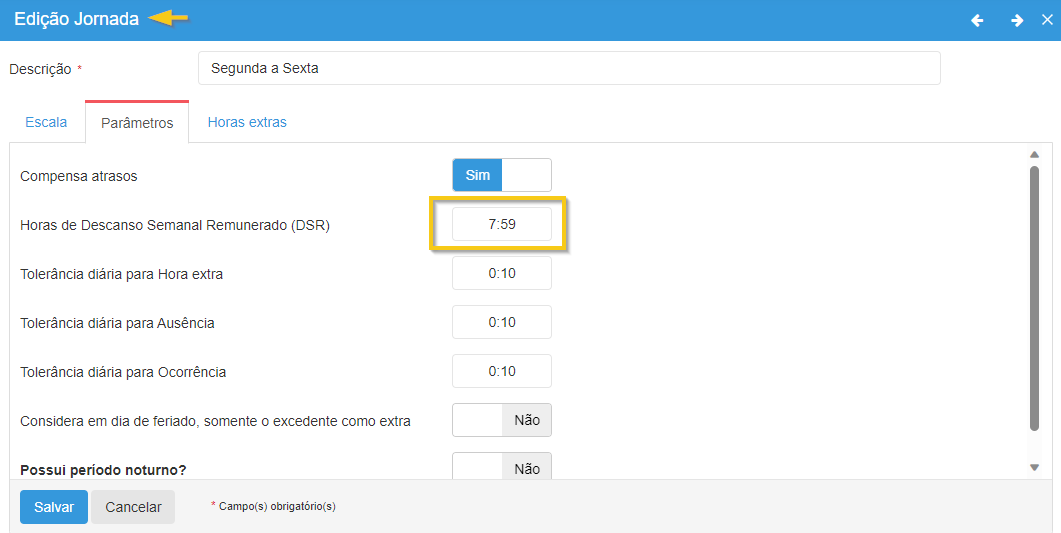Go to the previous record arrow
The width and height of the screenshot is (1061, 533).
click(x=977, y=20)
